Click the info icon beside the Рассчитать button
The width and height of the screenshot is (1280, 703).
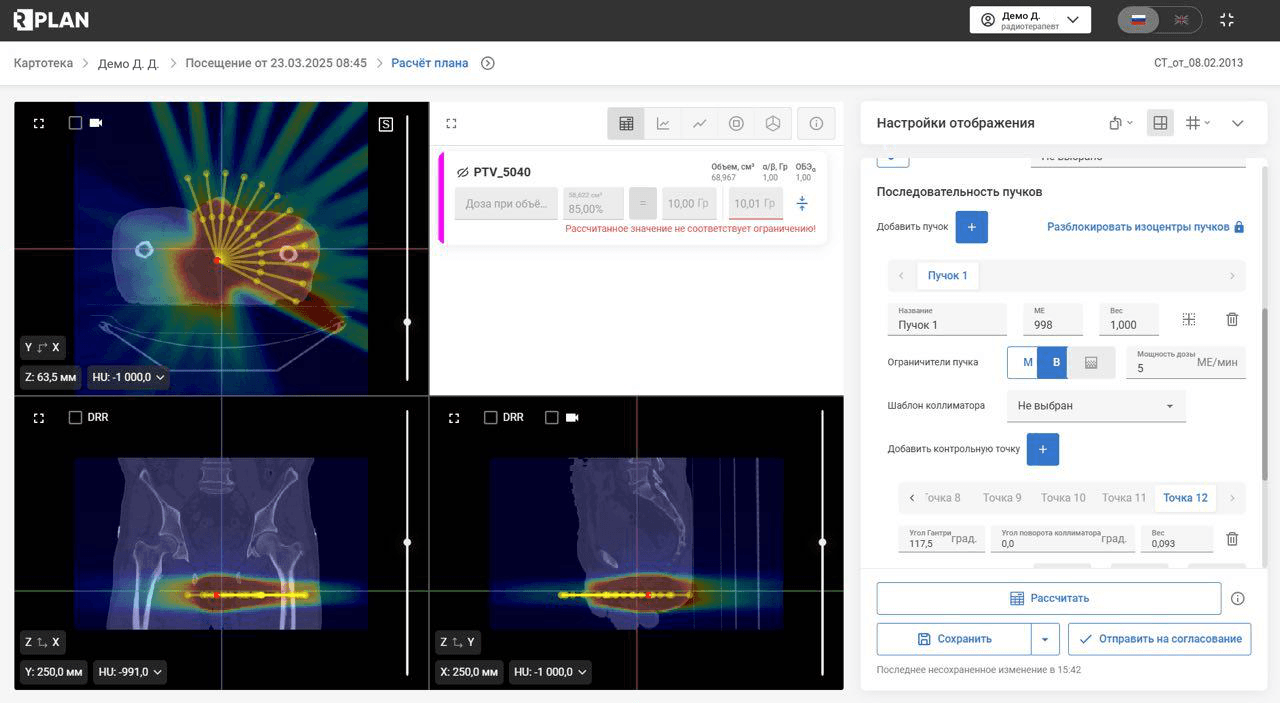(1238, 598)
